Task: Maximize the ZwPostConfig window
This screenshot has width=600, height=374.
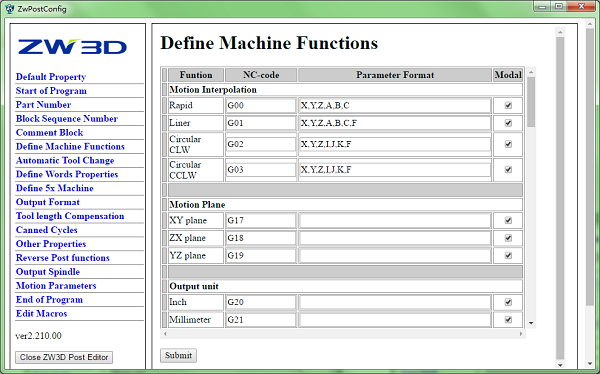Action: tap(559, 6)
